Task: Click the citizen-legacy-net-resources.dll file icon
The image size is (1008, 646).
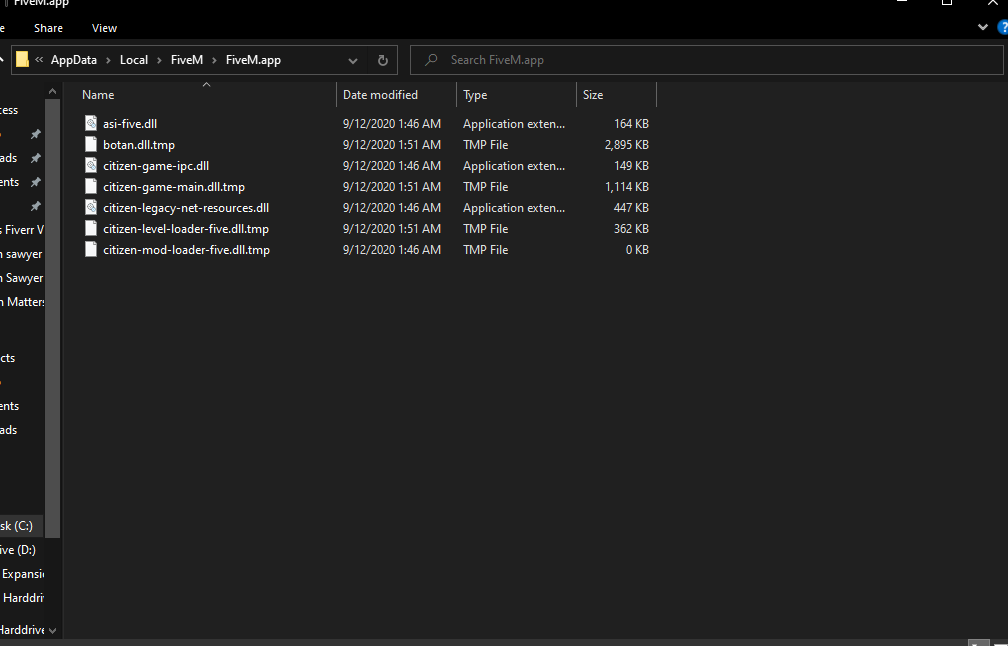Action: tap(91, 208)
